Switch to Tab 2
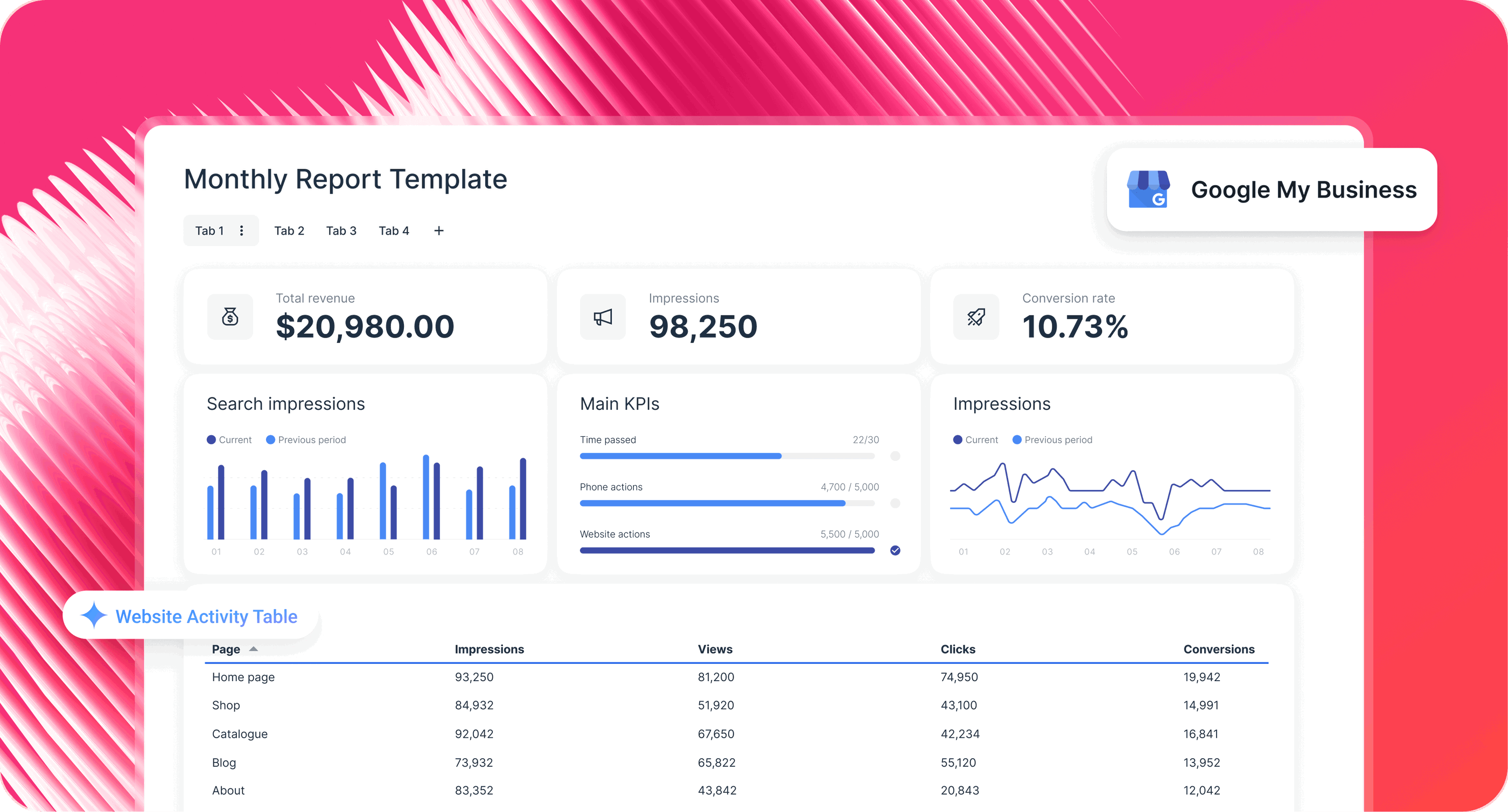1508x812 pixels. pos(289,230)
